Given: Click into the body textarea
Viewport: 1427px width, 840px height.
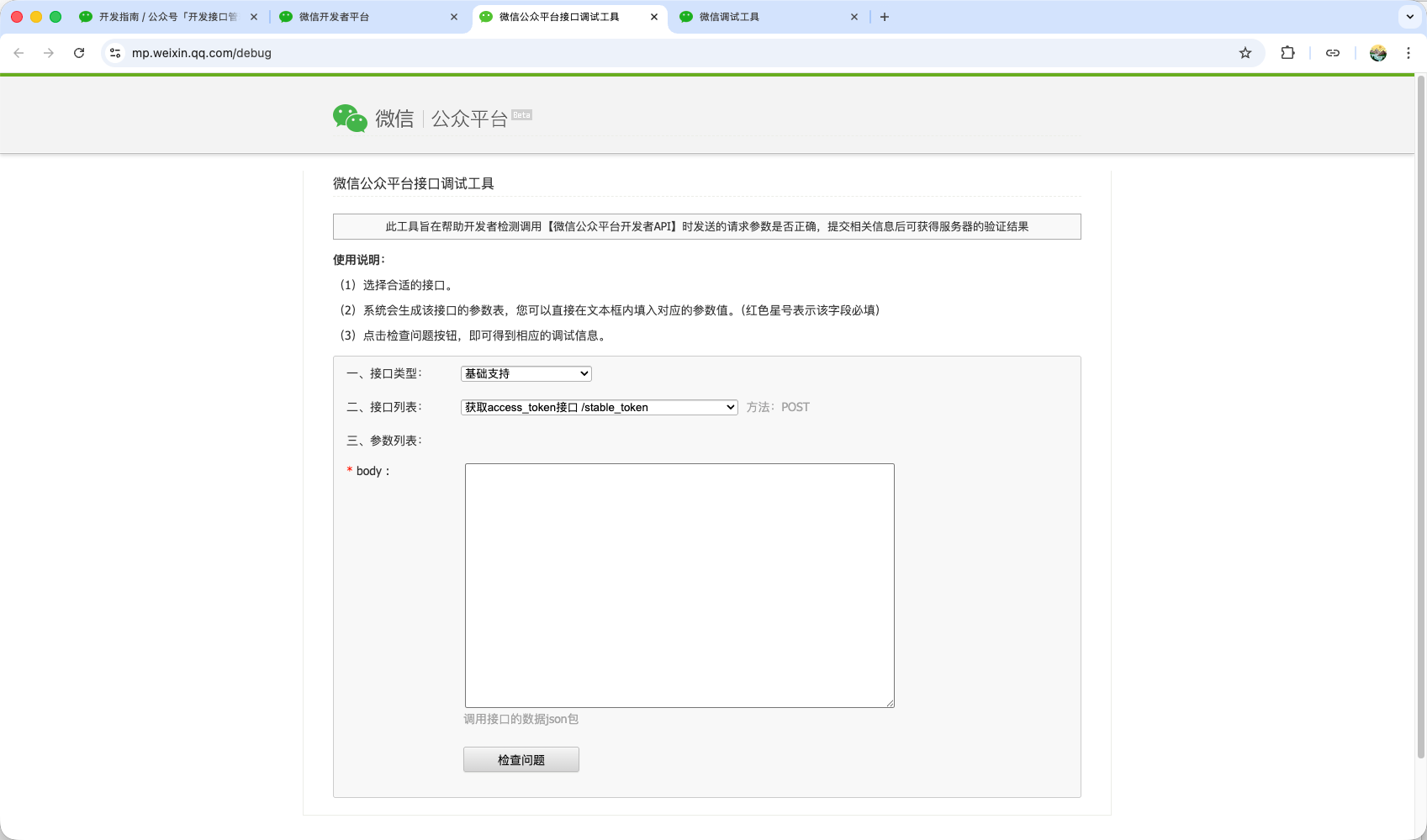Looking at the screenshot, I should [x=679, y=585].
